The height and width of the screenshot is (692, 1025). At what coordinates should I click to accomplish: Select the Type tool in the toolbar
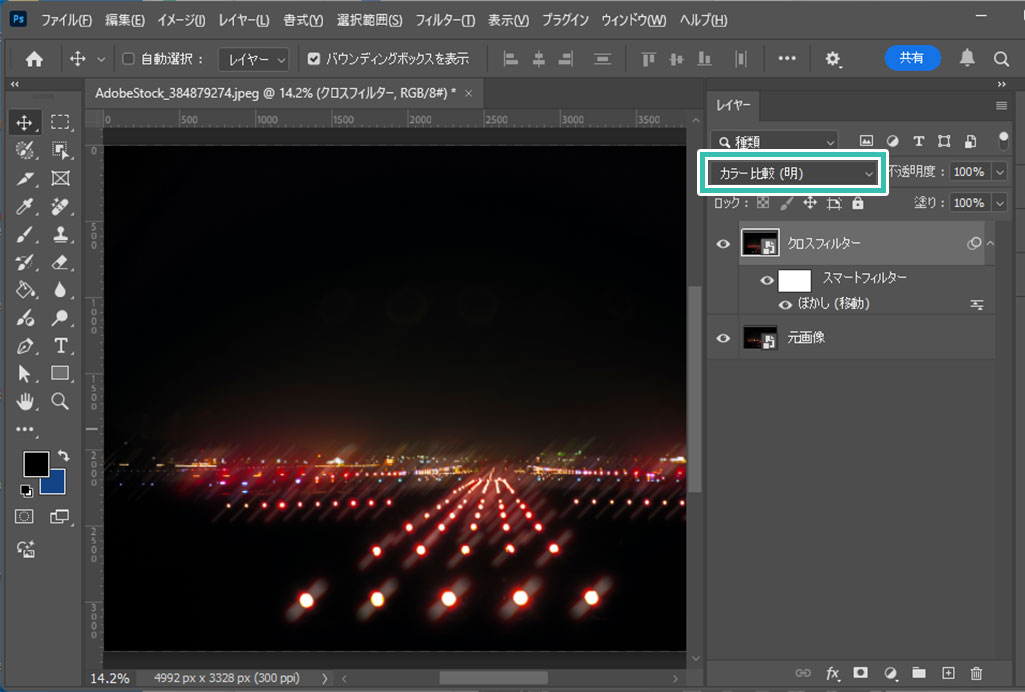coord(60,346)
